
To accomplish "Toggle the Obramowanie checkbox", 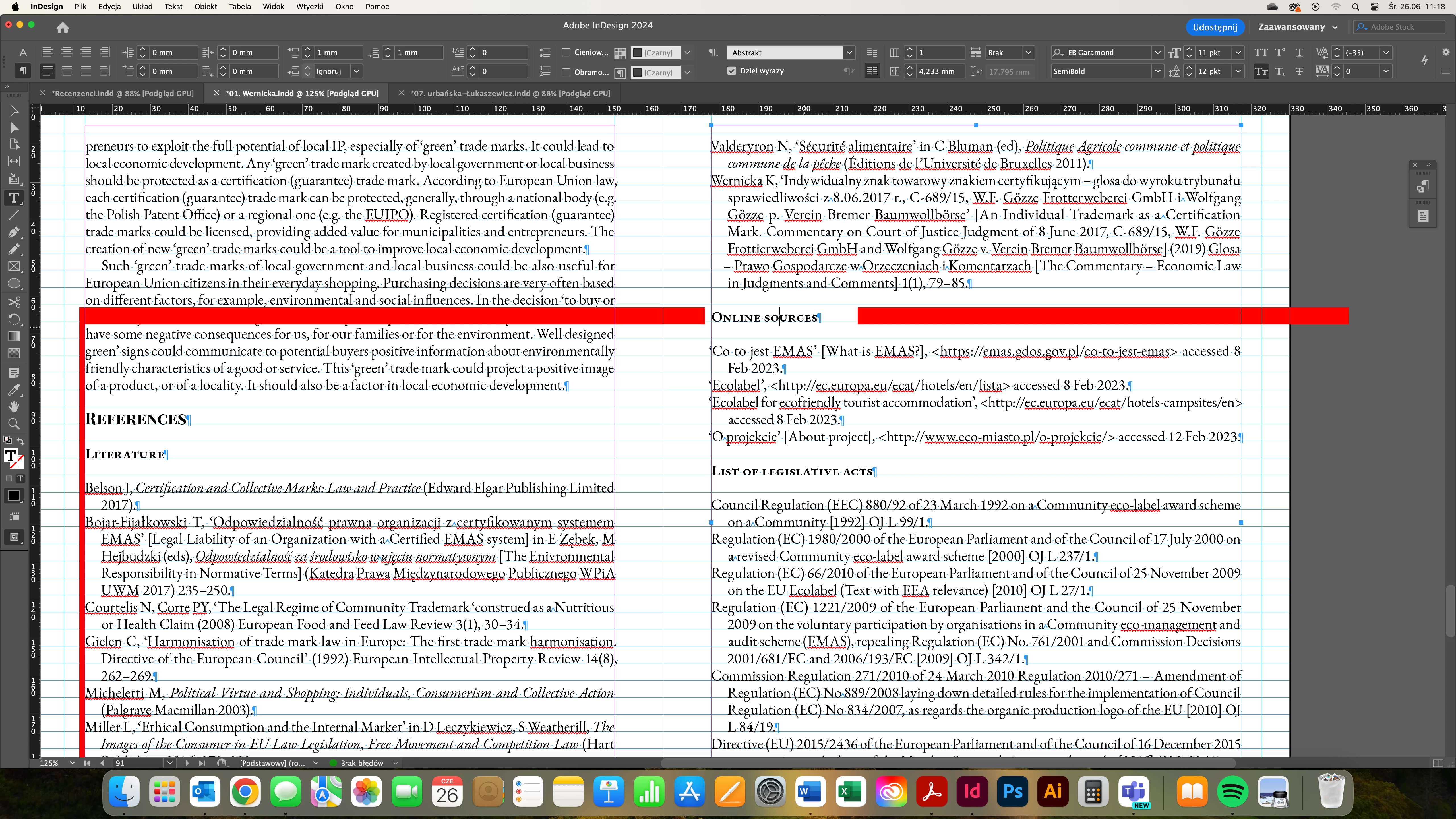I will click(566, 72).
